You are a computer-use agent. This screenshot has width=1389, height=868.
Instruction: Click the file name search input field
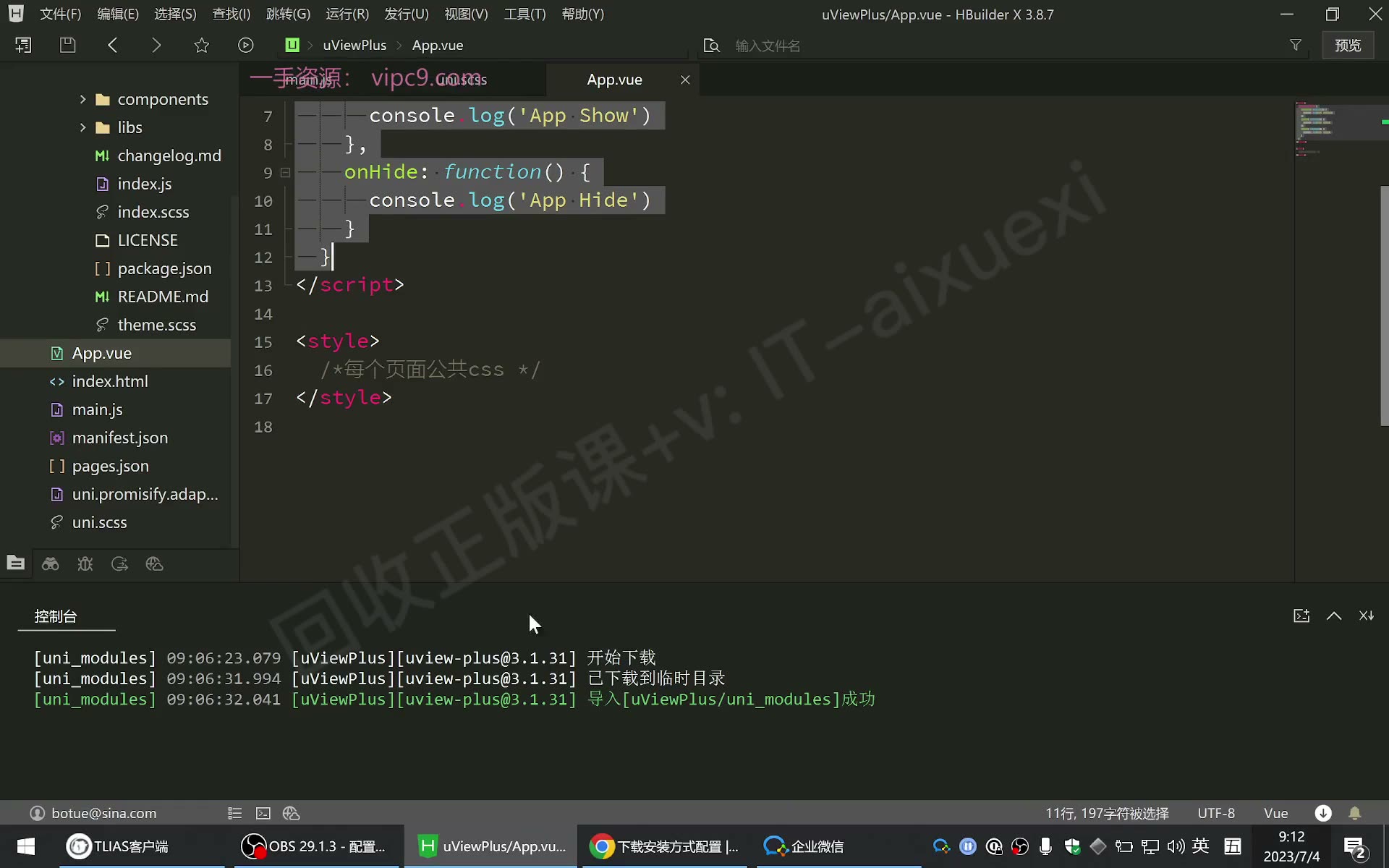(1006, 46)
